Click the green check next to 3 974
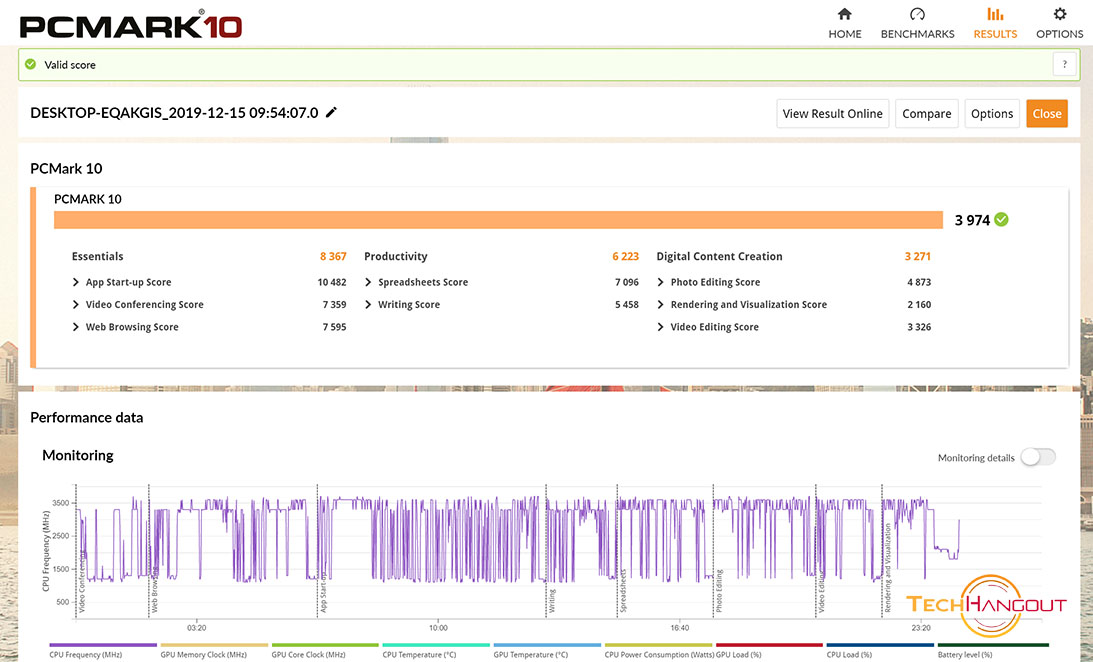1093x662 pixels. 1002,220
